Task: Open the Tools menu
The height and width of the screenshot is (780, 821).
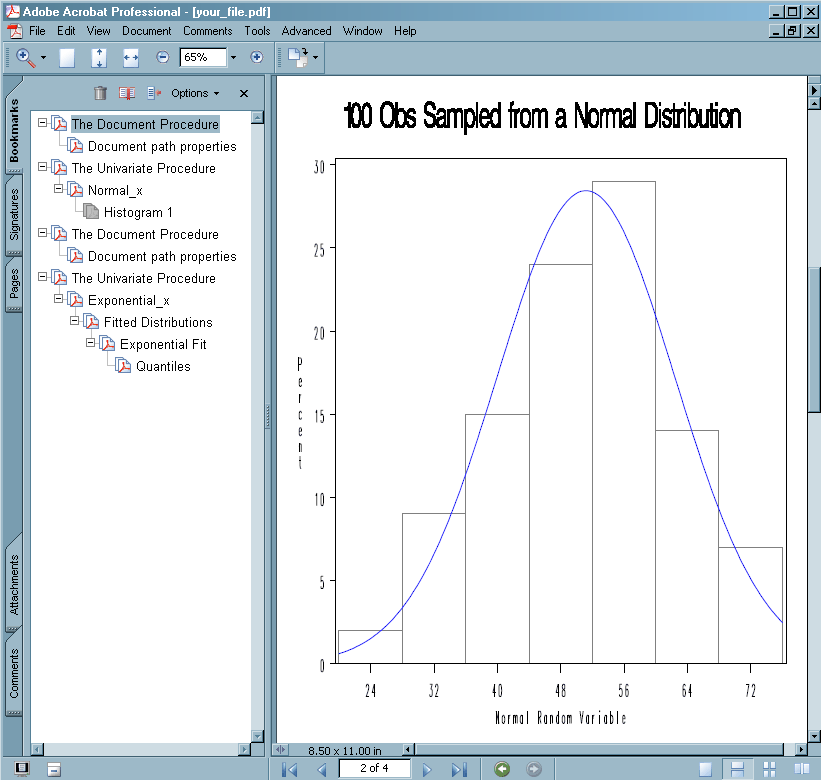Action: point(257,31)
